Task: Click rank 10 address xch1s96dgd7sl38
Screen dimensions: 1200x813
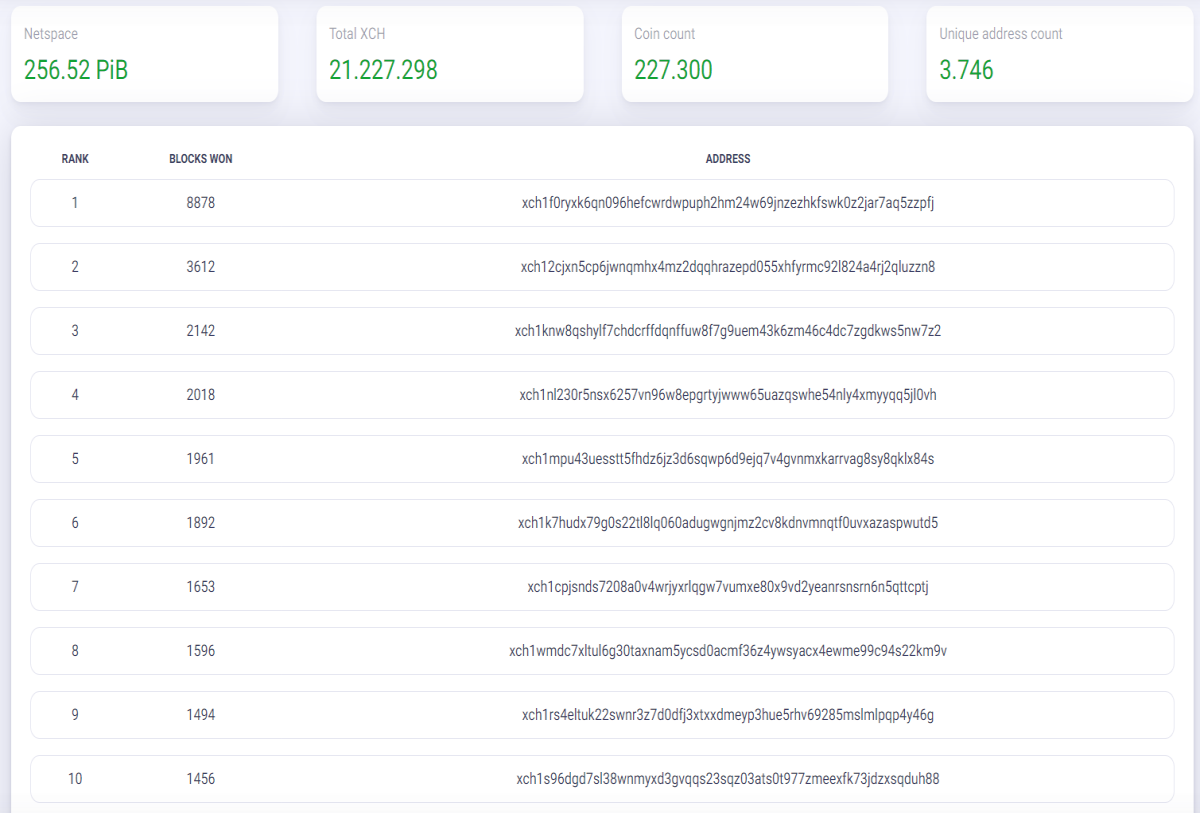Action: pyautogui.click(x=728, y=779)
